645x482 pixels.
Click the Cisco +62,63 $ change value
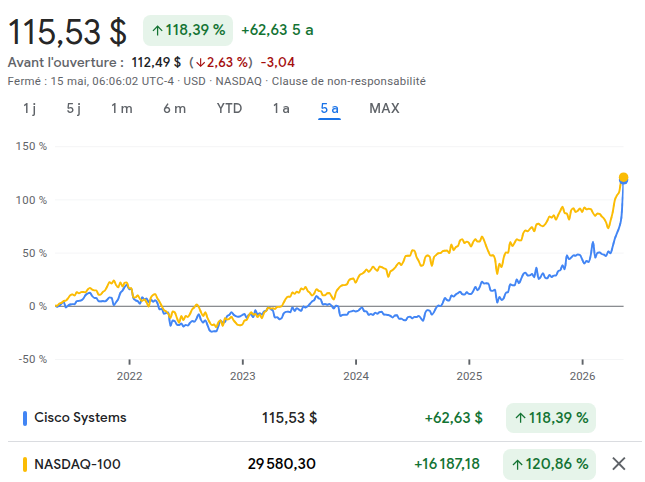point(453,418)
